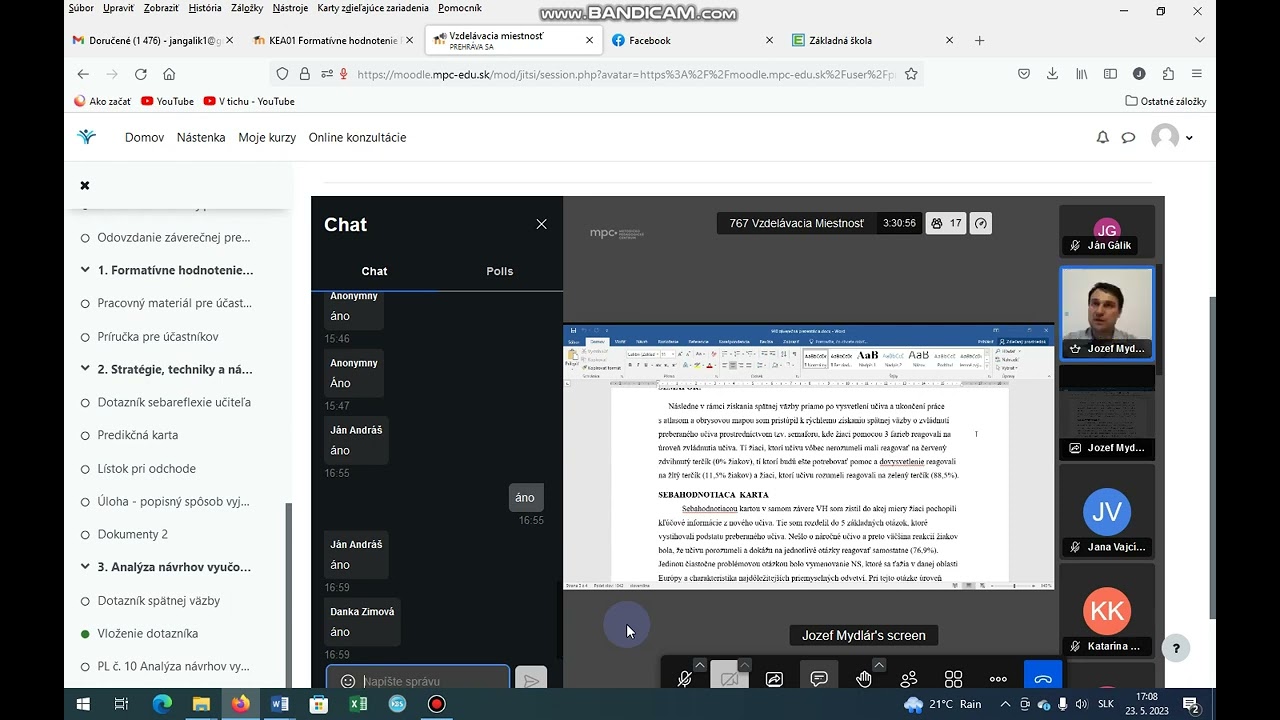The width and height of the screenshot is (1280, 720).
Task: Go to Domov in Moodle navigation
Action: click(x=144, y=137)
